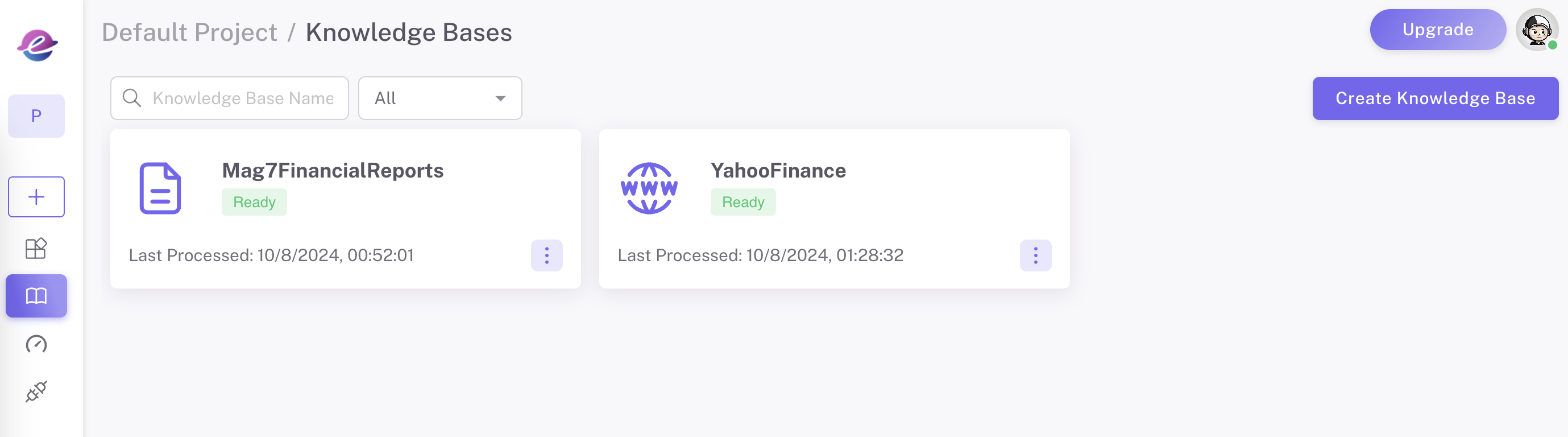Open the gauge dashboard sidebar icon
1568x437 pixels.
[36, 344]
